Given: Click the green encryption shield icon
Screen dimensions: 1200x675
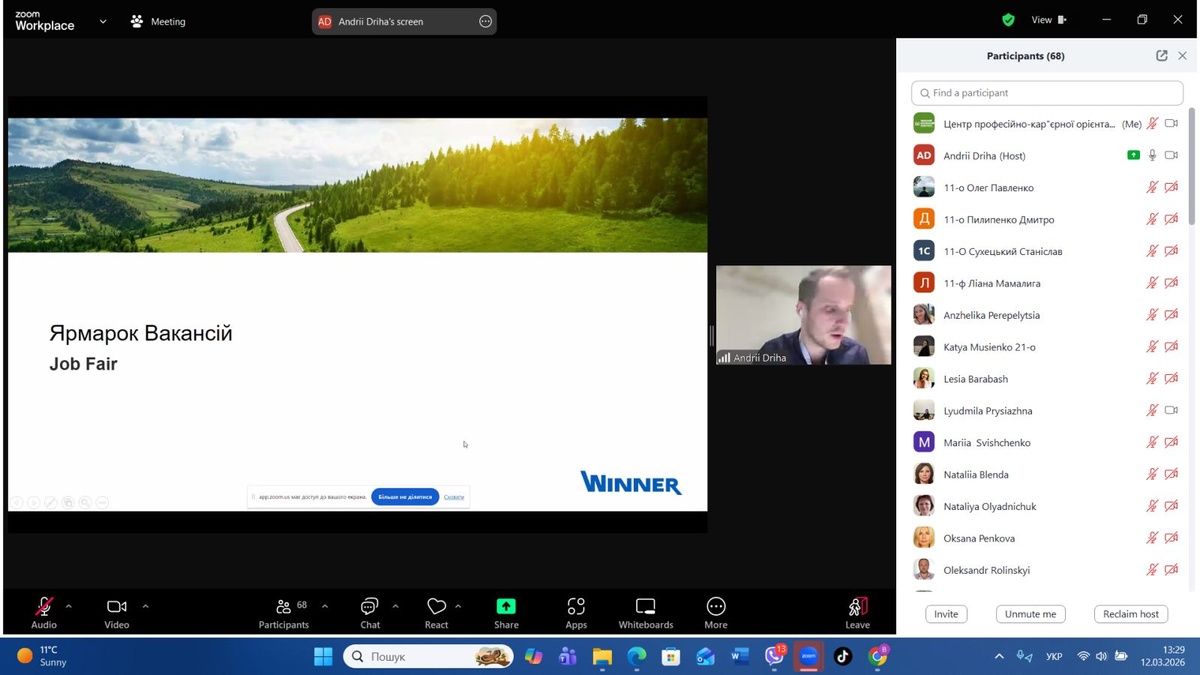Looking at the screenshot, I should tap(1008, 20).
